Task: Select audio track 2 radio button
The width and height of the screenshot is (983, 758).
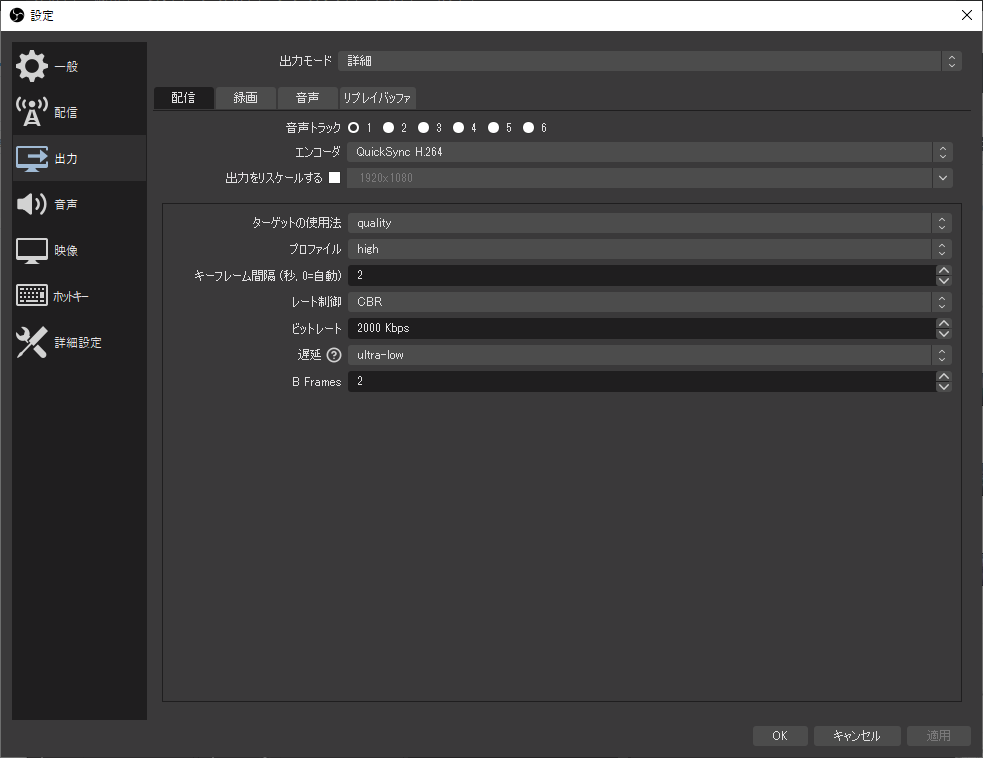Action: point(389,127)
